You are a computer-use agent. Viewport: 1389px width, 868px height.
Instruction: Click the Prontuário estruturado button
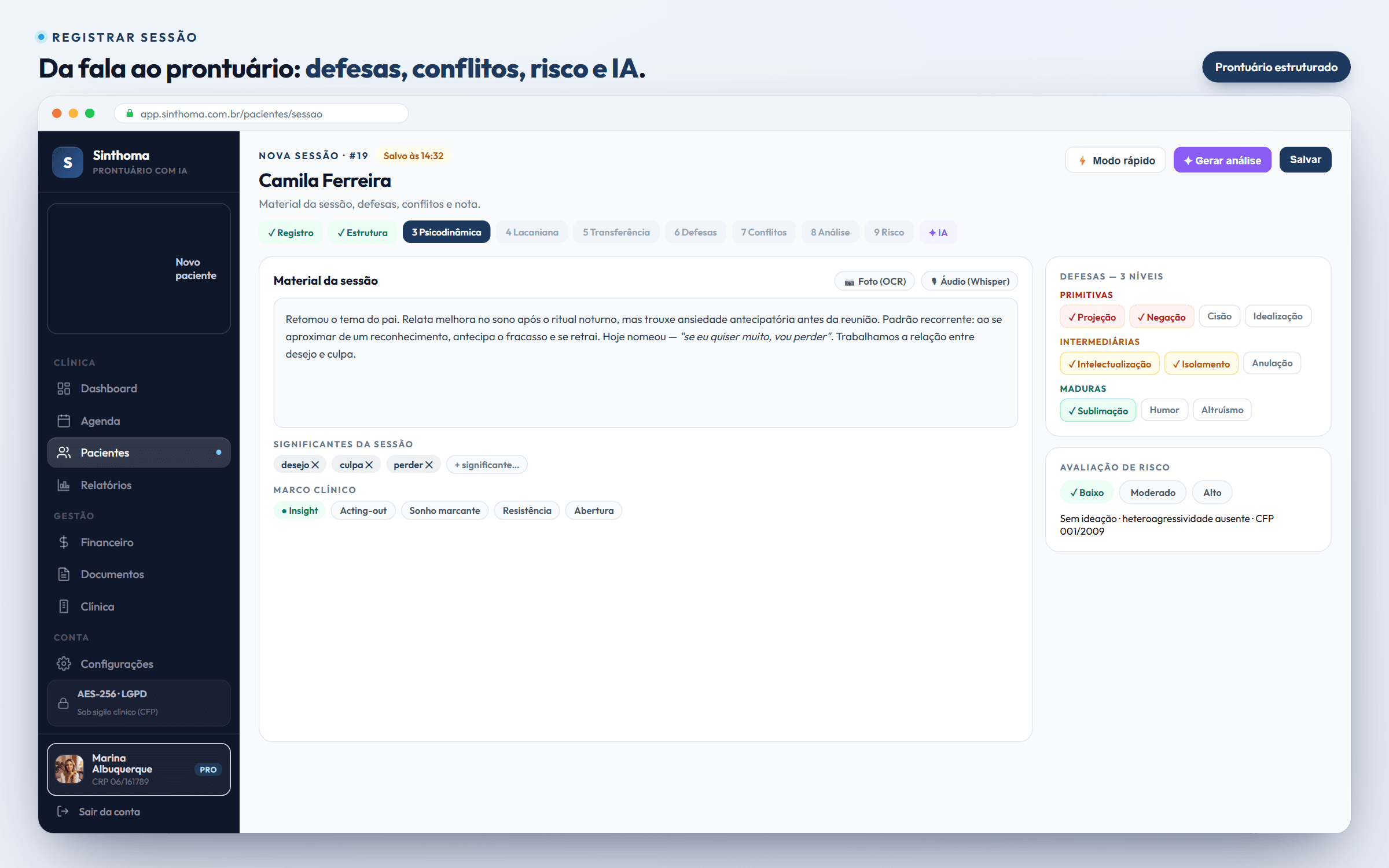pyautogui.click(x=1276, y=67)
